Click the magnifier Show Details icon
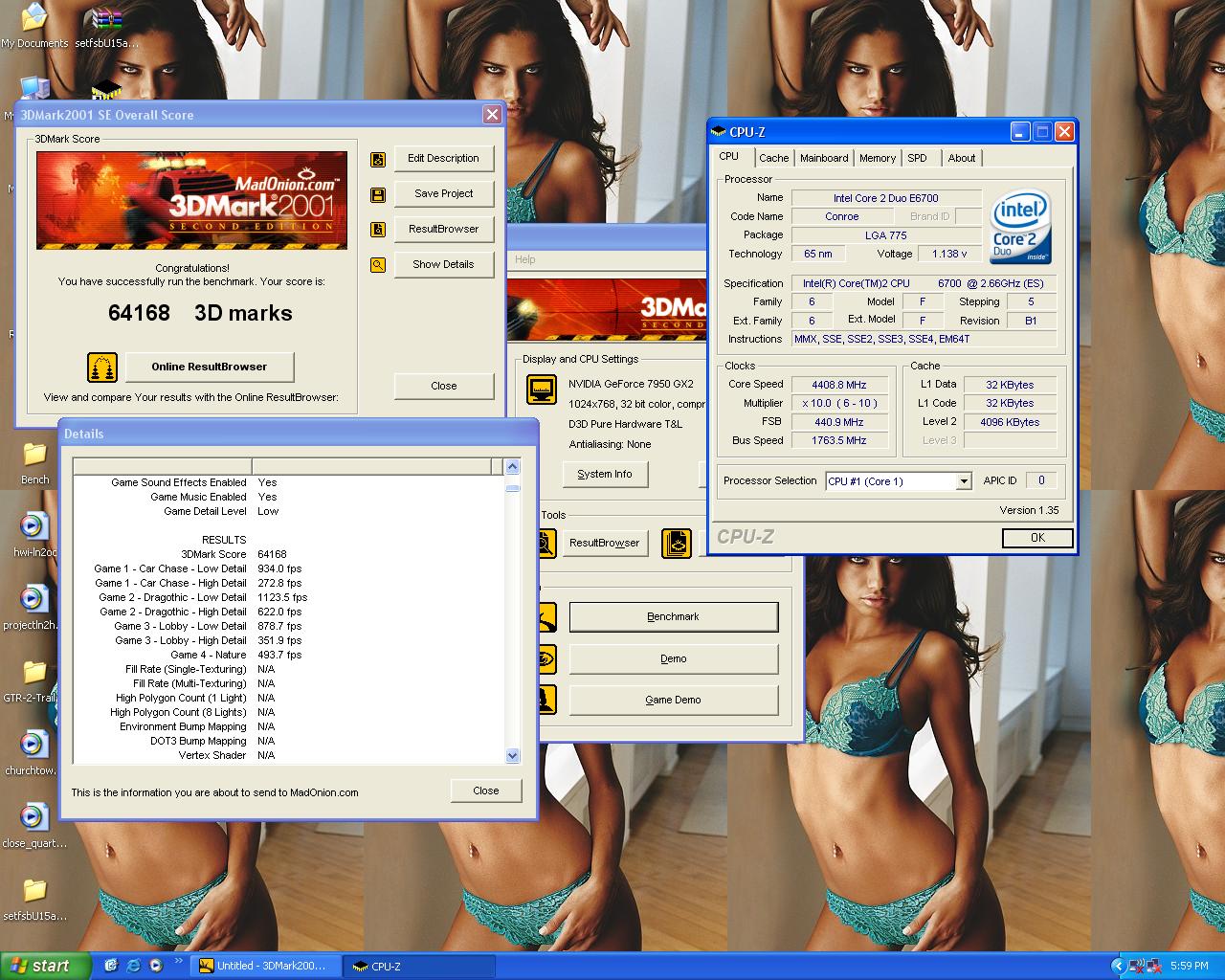Viewport: 1225px width, 980px height. (x=378, y=265)
